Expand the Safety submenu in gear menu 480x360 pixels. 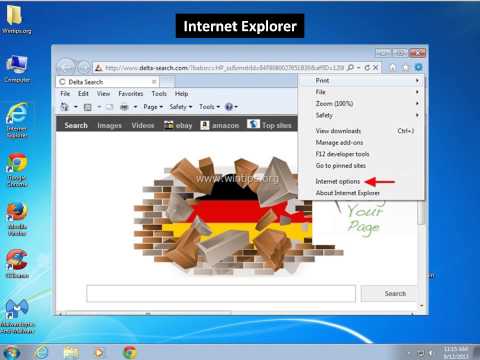(x=361, y=115)
